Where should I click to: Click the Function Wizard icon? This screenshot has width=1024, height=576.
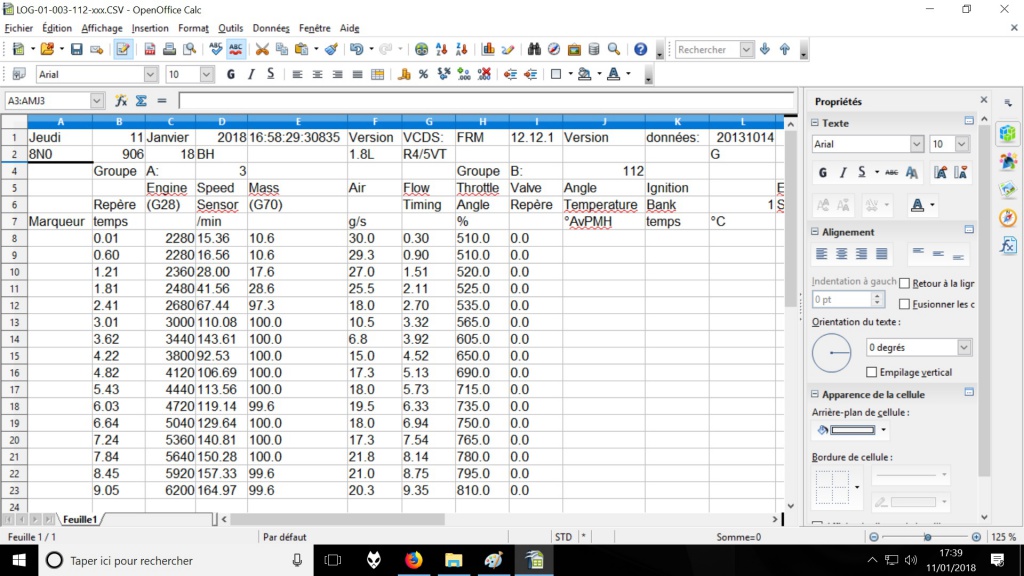point(121,101)
